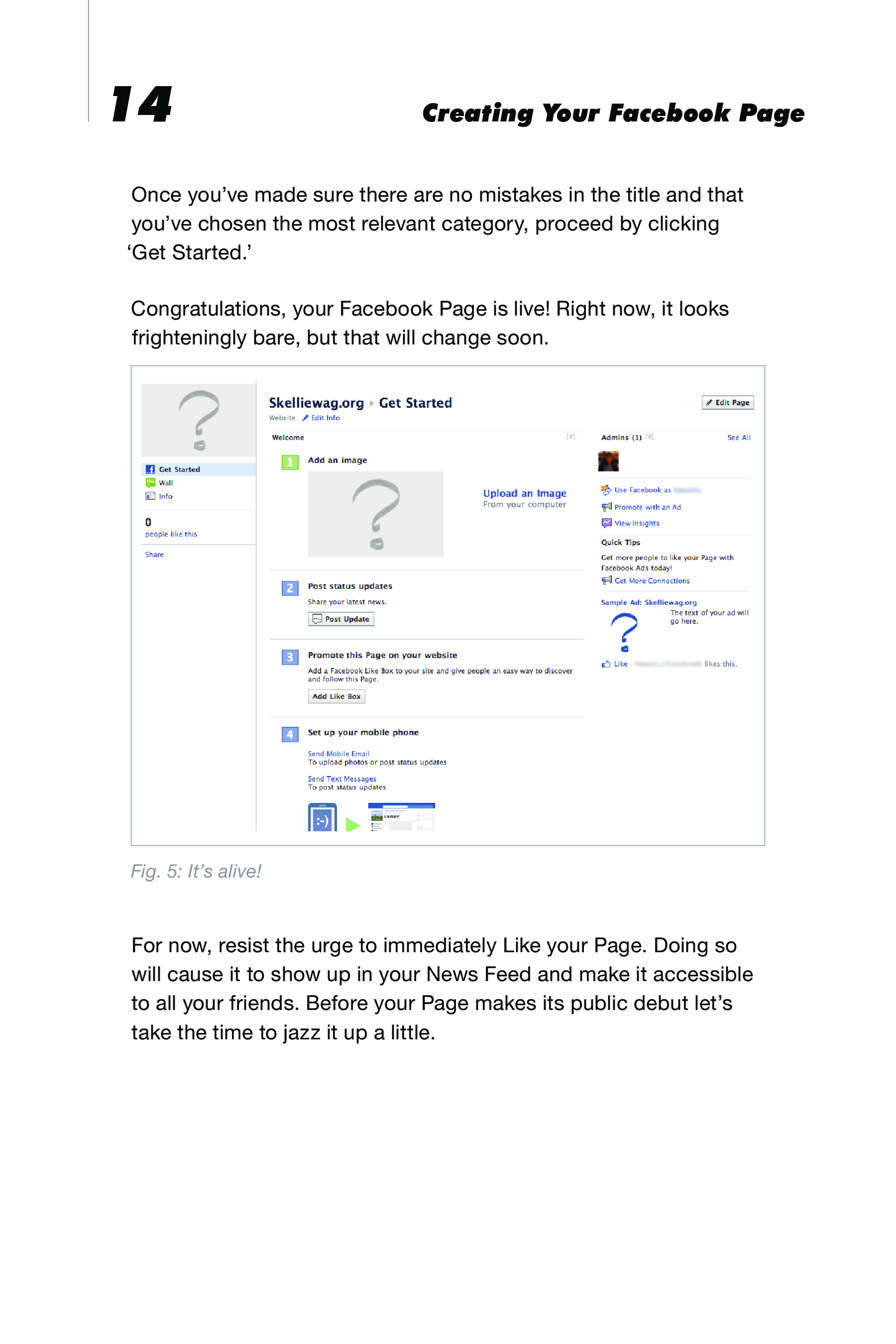Image resolution: width=896 pixels, height=1344 pixels.
Task: Click the Promote with an Ad megaphone icon
Action: pos(606,507)
